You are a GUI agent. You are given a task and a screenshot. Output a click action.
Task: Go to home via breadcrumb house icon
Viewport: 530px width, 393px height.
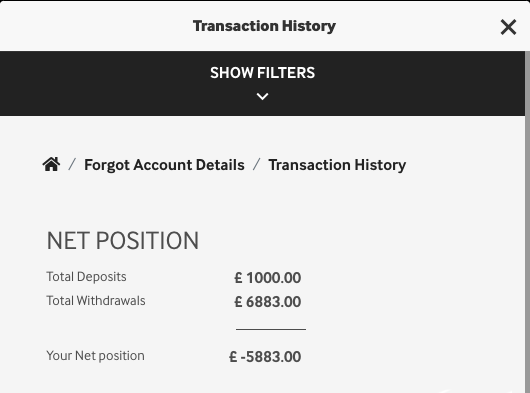click(51, 164)
